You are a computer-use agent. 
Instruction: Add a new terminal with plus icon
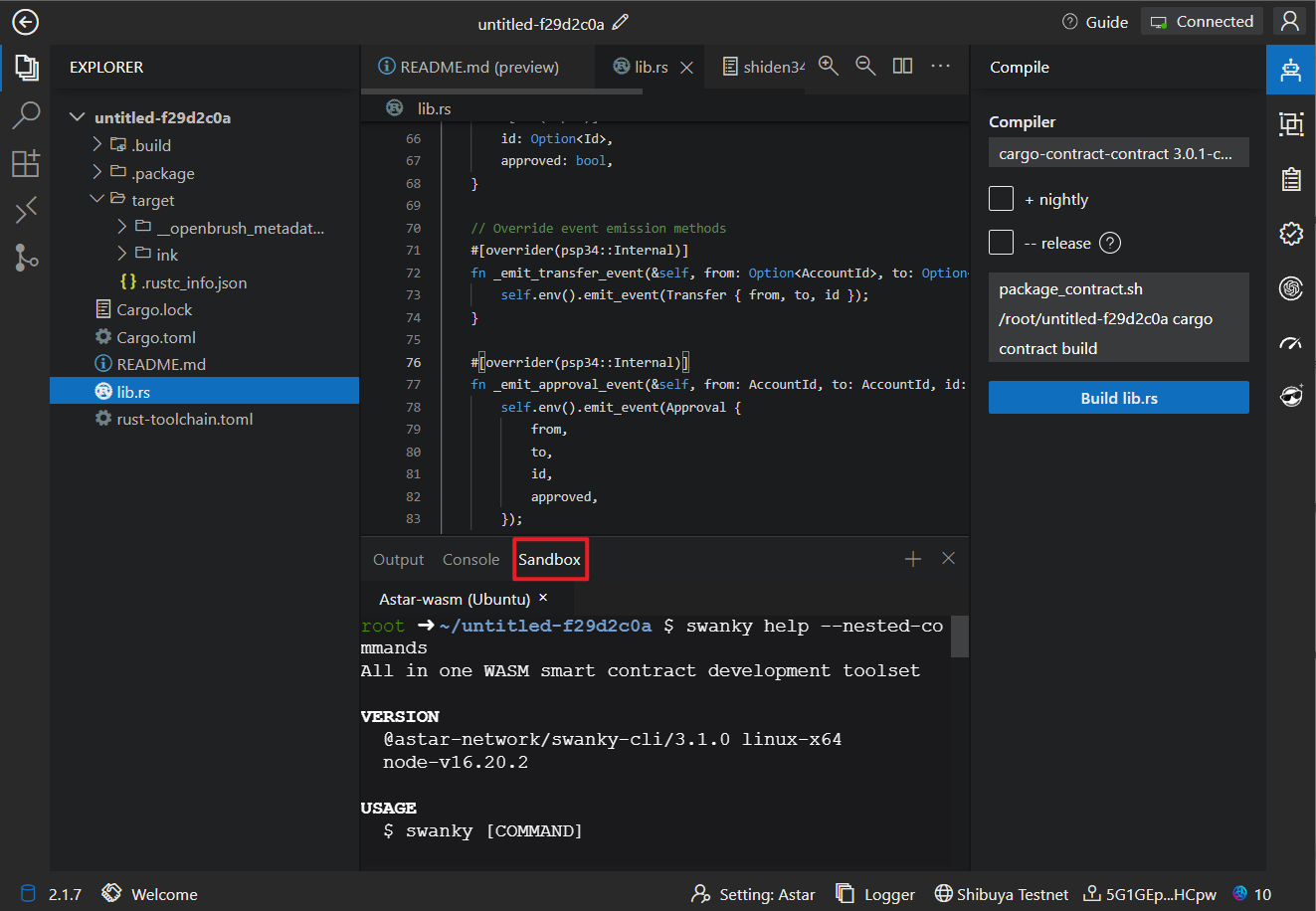[x=912, y=559]
